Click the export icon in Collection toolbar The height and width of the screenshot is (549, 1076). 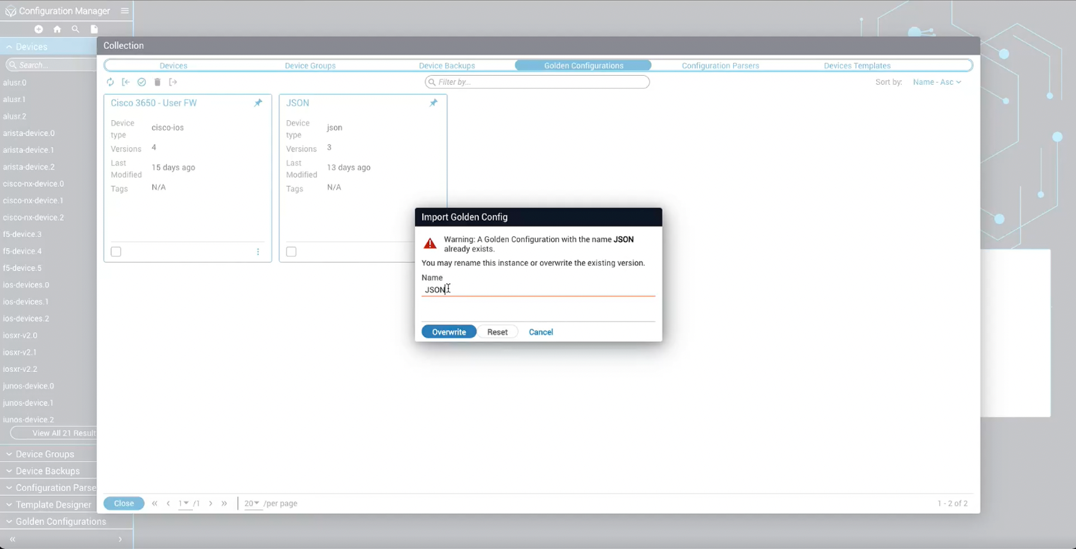pos(173,82)
